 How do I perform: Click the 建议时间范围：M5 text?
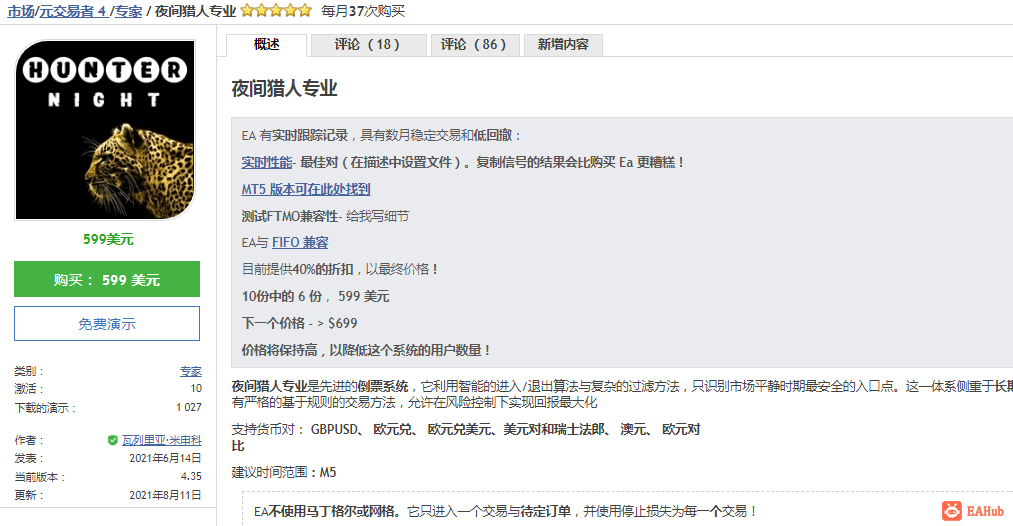[284, 472]
